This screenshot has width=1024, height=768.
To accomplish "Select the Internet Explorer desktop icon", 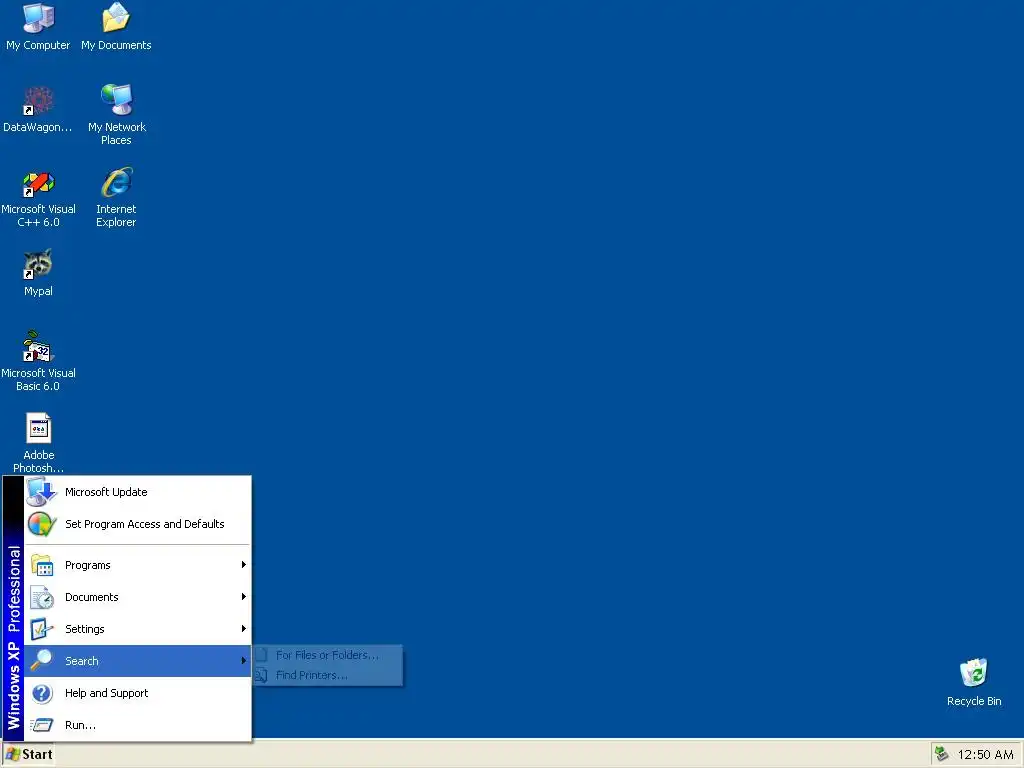I will point(116,182).
